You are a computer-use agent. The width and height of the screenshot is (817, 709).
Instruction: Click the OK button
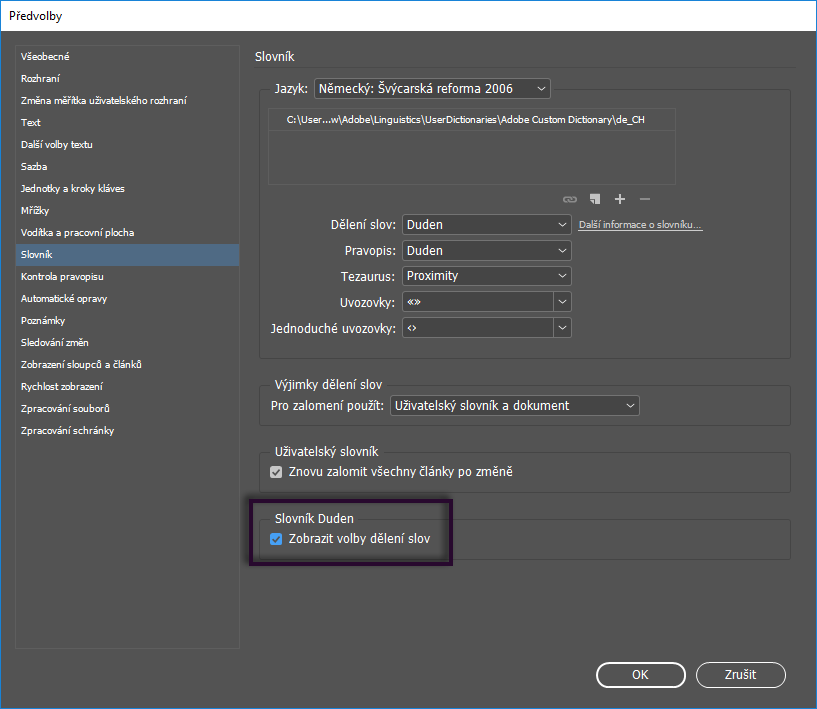coord(641,675)
